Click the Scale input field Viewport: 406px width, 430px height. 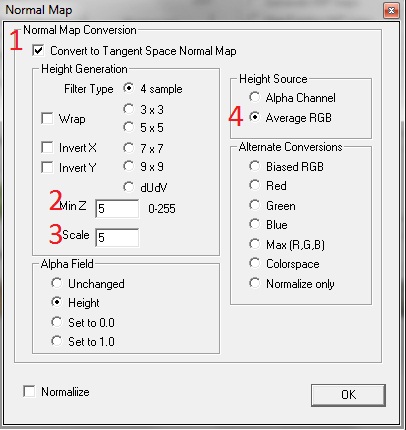pos(117,237)
